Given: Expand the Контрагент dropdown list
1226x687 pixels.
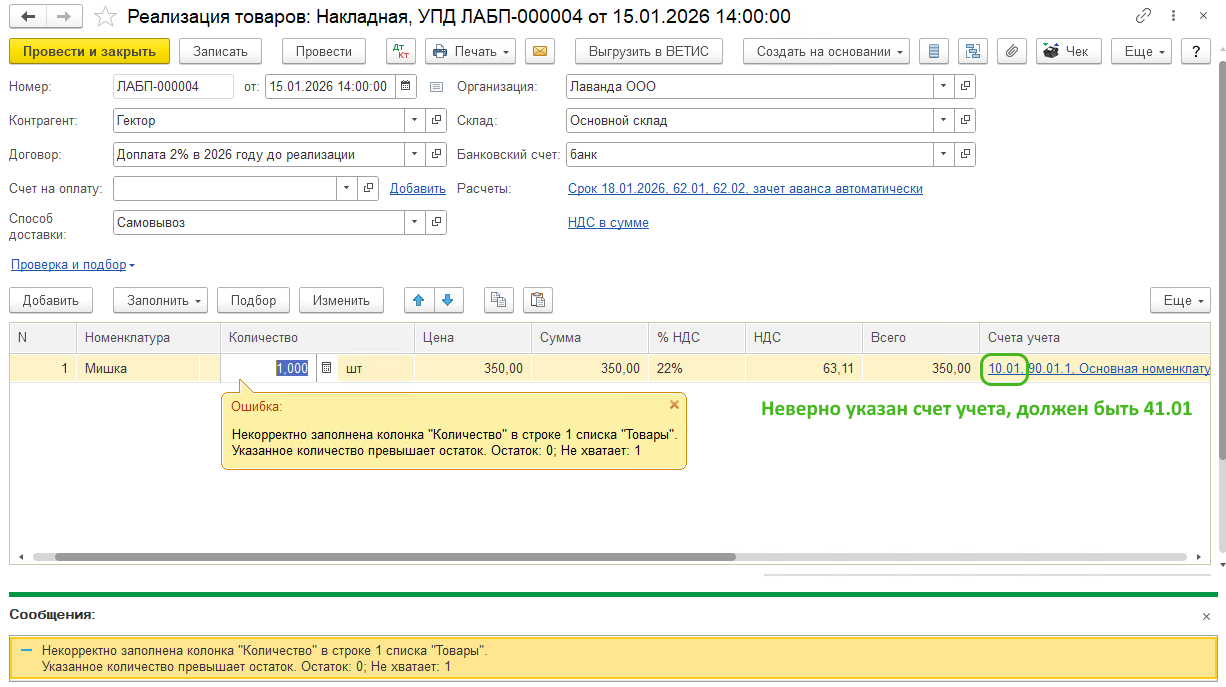Looking at the screenshot, I should click(x=415, y=121).
